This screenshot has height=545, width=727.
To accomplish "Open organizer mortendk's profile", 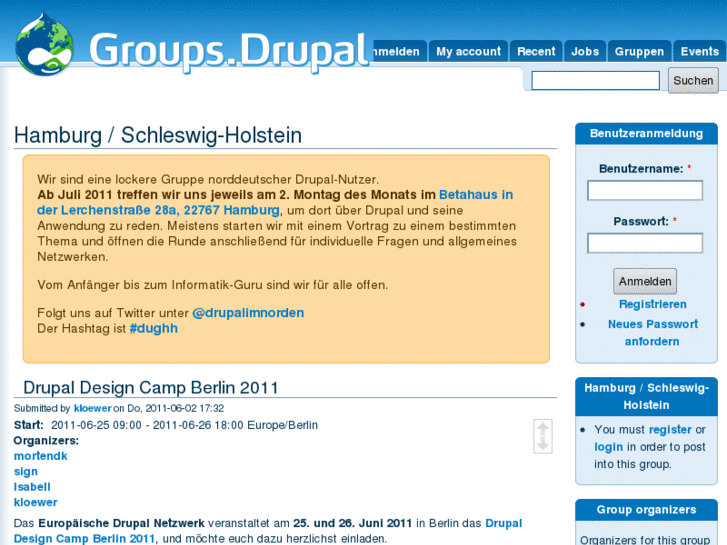I will coord(41,456).
